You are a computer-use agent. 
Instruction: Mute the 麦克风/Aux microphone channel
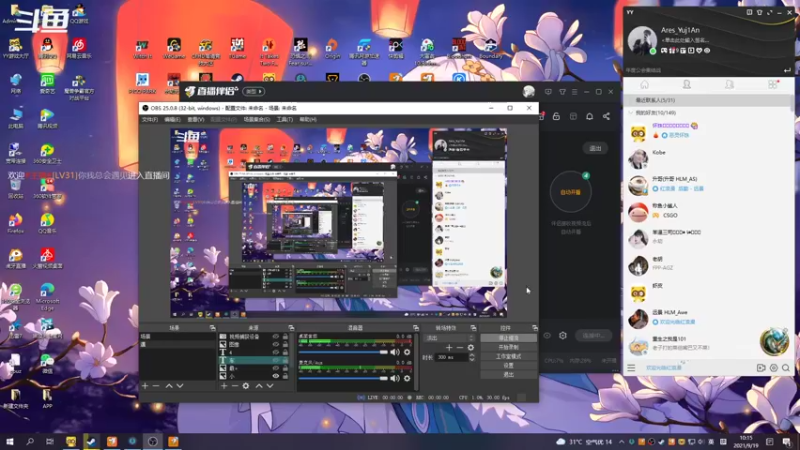coord(395,378)
